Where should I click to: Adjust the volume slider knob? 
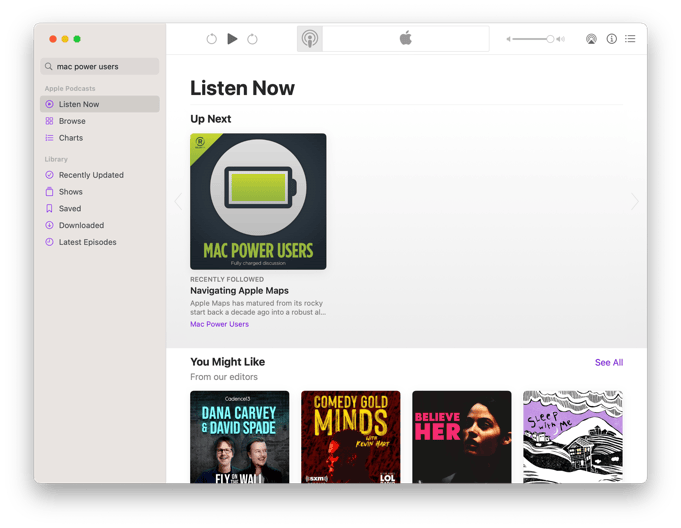pyautogui.click(x=550, y=39)
